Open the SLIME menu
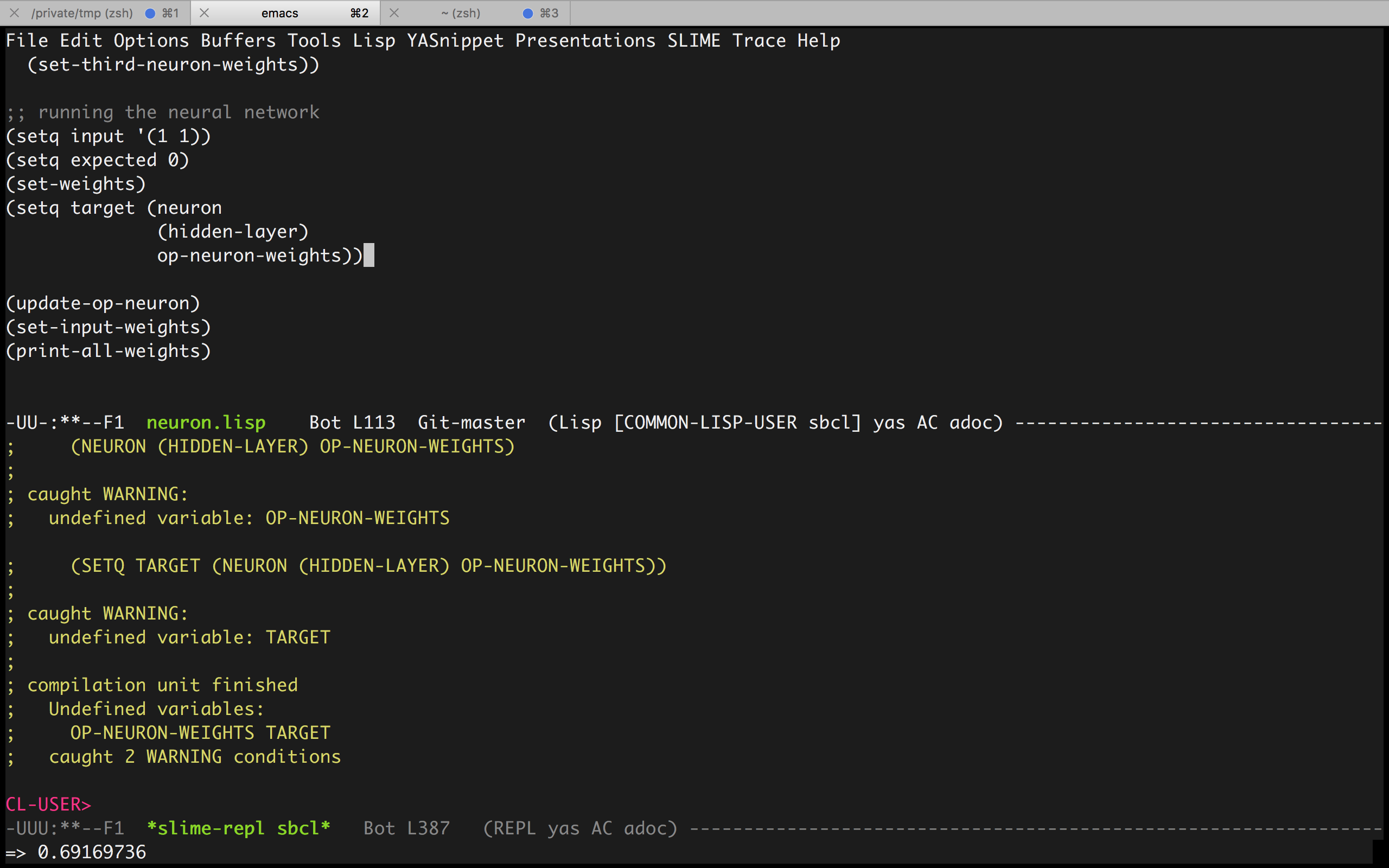Screen dimensions: 1389x868 point(693,41)
